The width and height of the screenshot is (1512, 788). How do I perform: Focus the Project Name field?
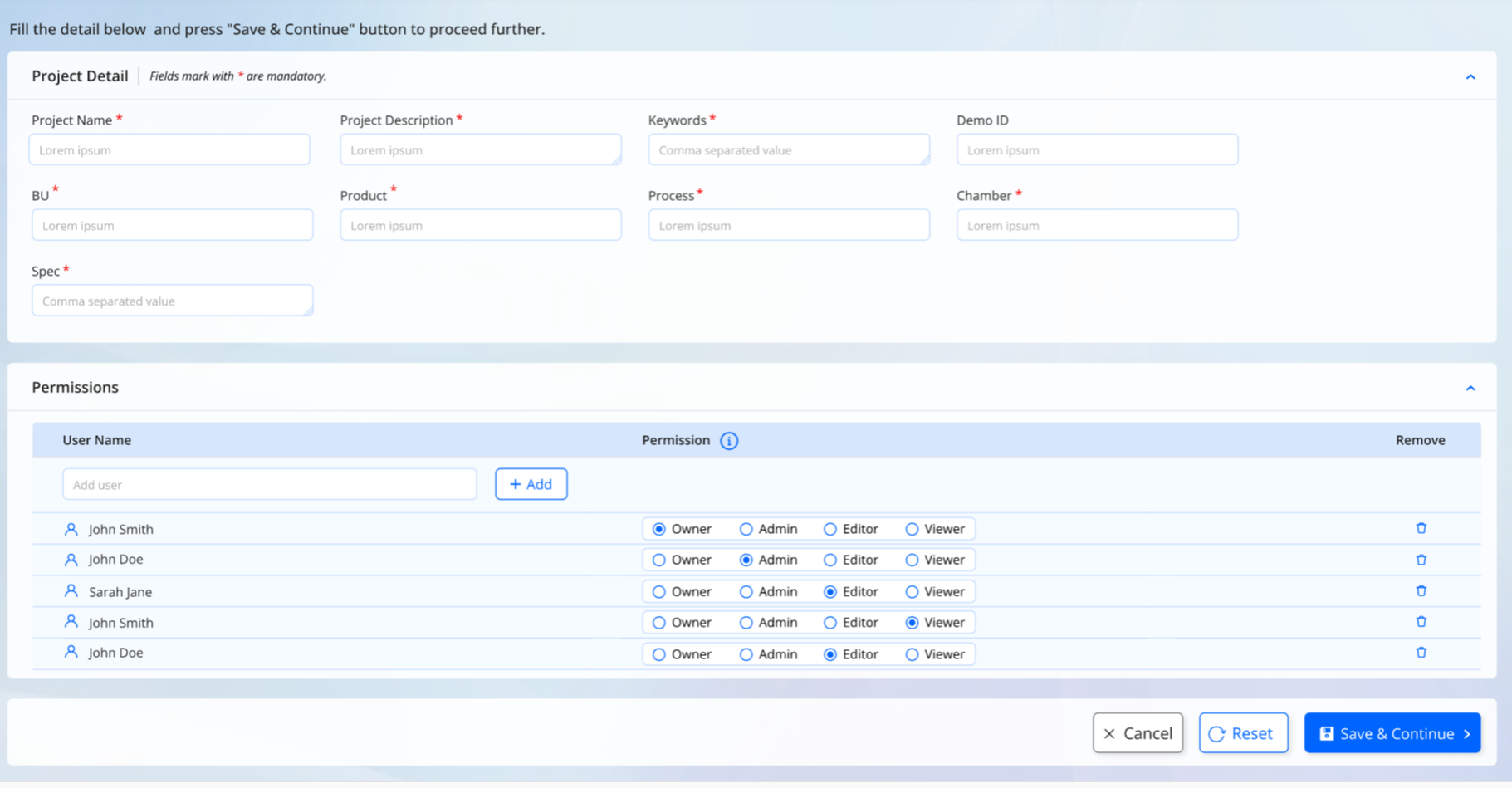point(169,150)
